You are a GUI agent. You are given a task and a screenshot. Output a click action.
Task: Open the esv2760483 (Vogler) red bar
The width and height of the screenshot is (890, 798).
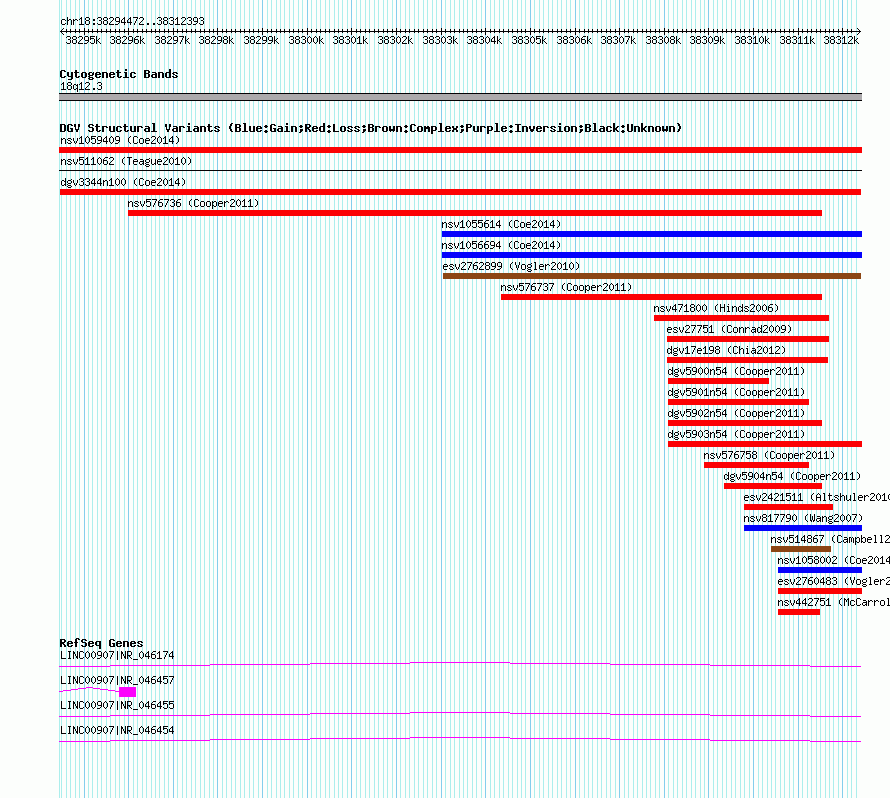(x=820, y=591)
